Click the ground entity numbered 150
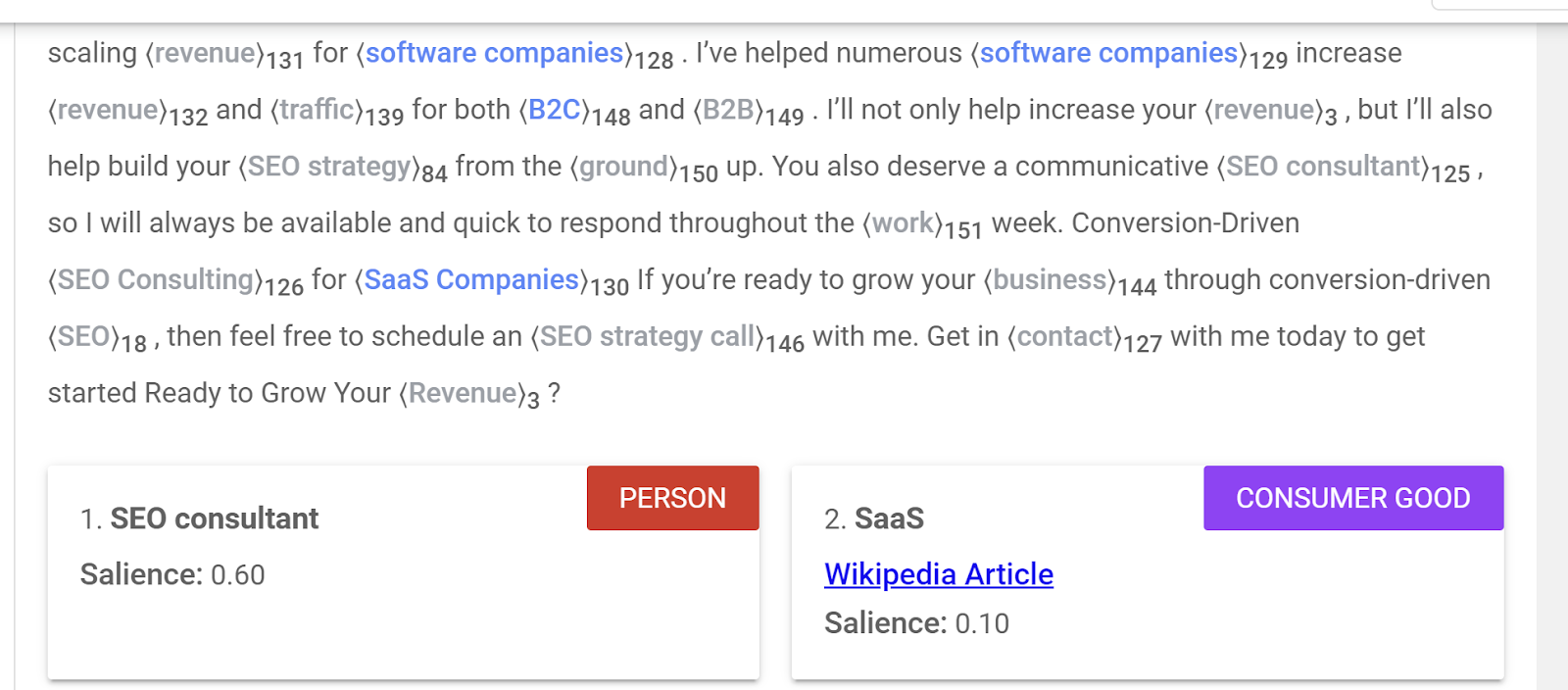The image size is (1568, 690). pos(623,167)
